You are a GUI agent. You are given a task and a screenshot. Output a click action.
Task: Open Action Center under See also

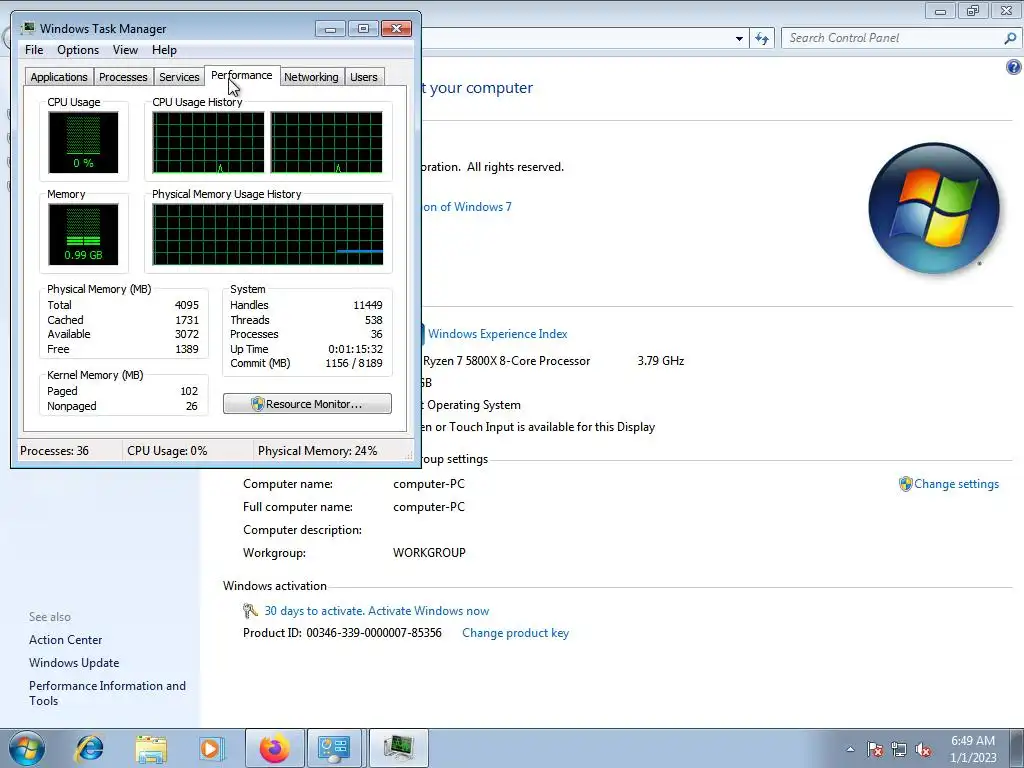(x=65, y=640)
